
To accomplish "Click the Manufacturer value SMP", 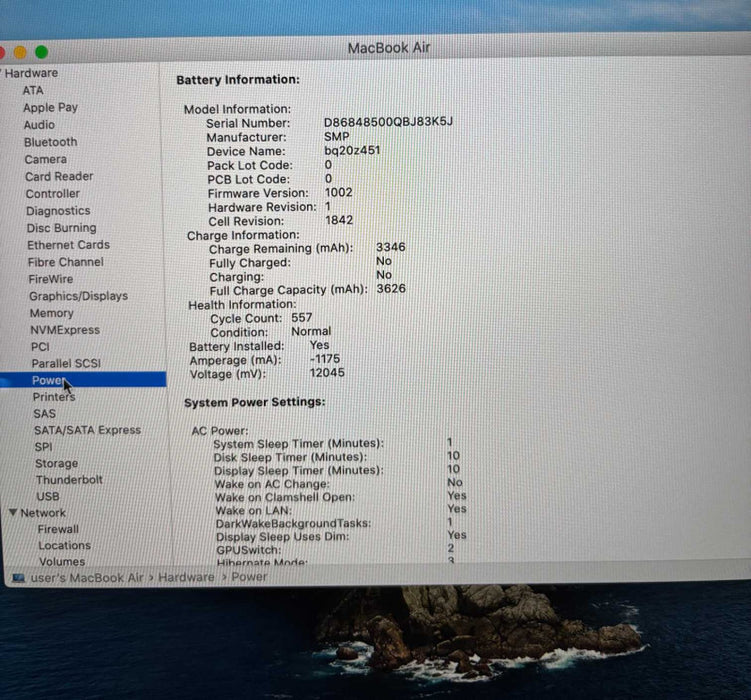I will 337,136.
